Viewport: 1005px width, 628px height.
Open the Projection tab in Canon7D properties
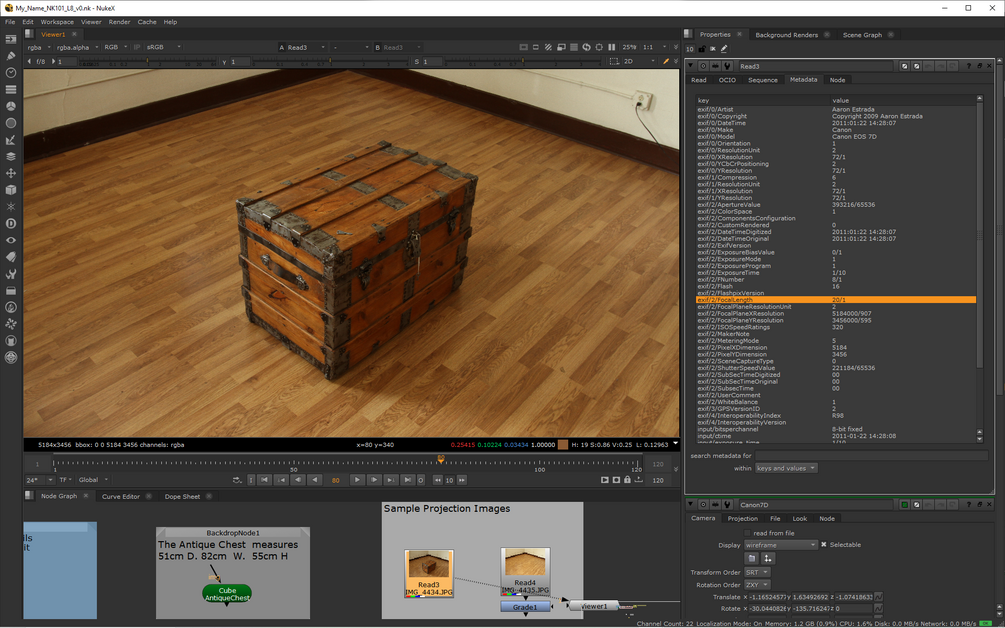click(x=742, y=518)
